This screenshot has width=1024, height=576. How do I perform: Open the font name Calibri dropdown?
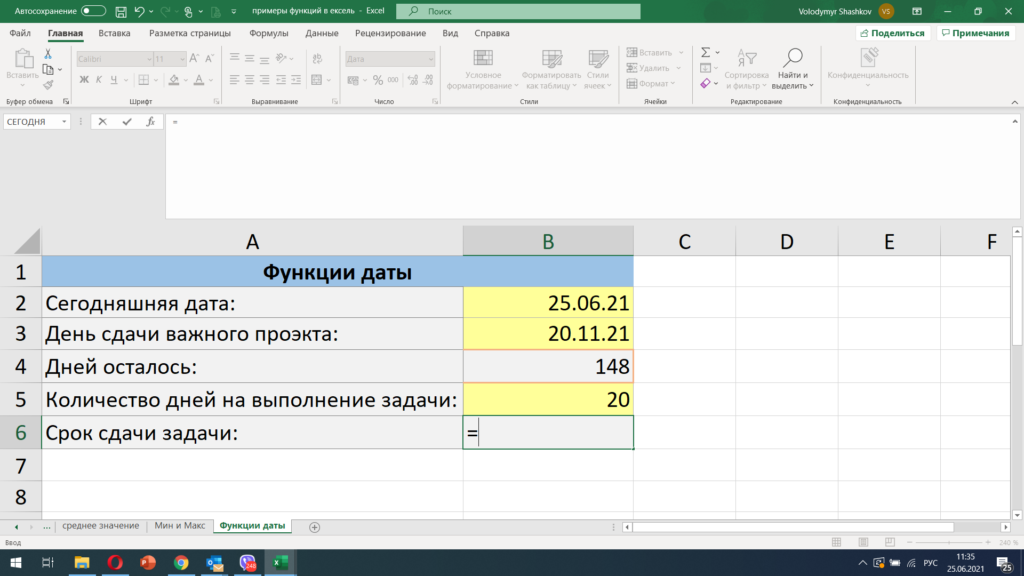pos(150,59)
